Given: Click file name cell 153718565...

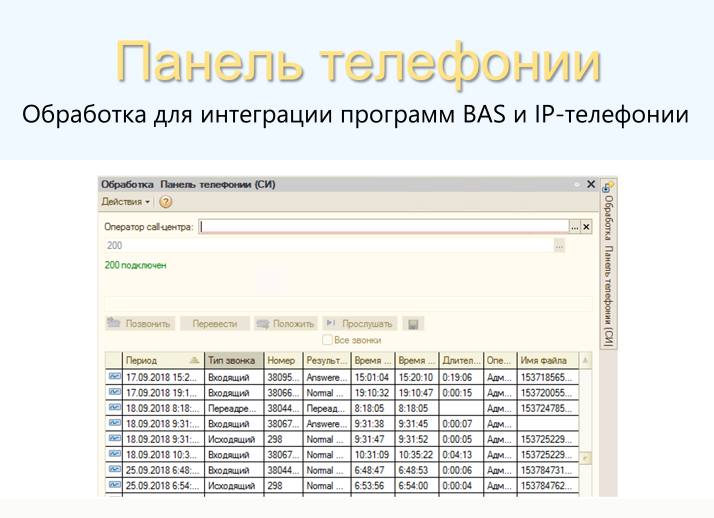Looking at the screenshot, I should (548, 377).
